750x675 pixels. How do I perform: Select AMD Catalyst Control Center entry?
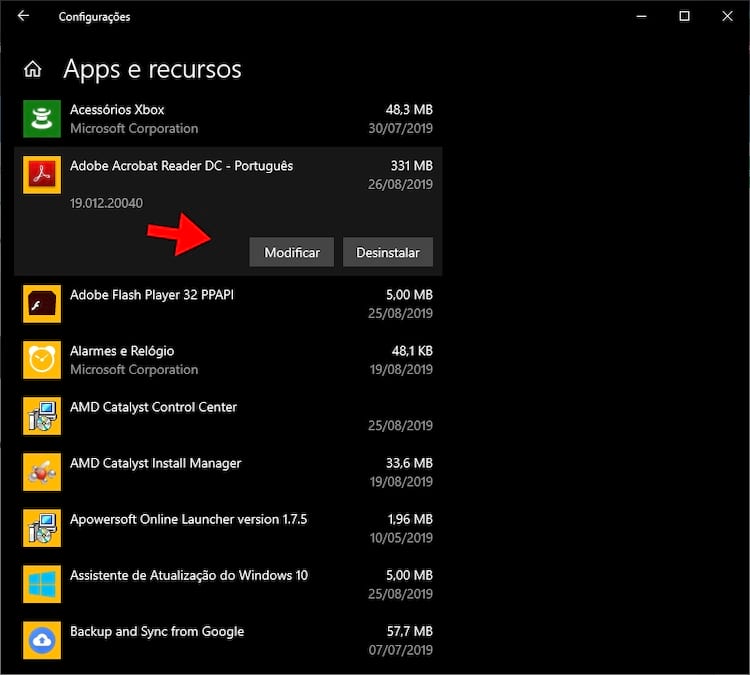click(228, 416)
